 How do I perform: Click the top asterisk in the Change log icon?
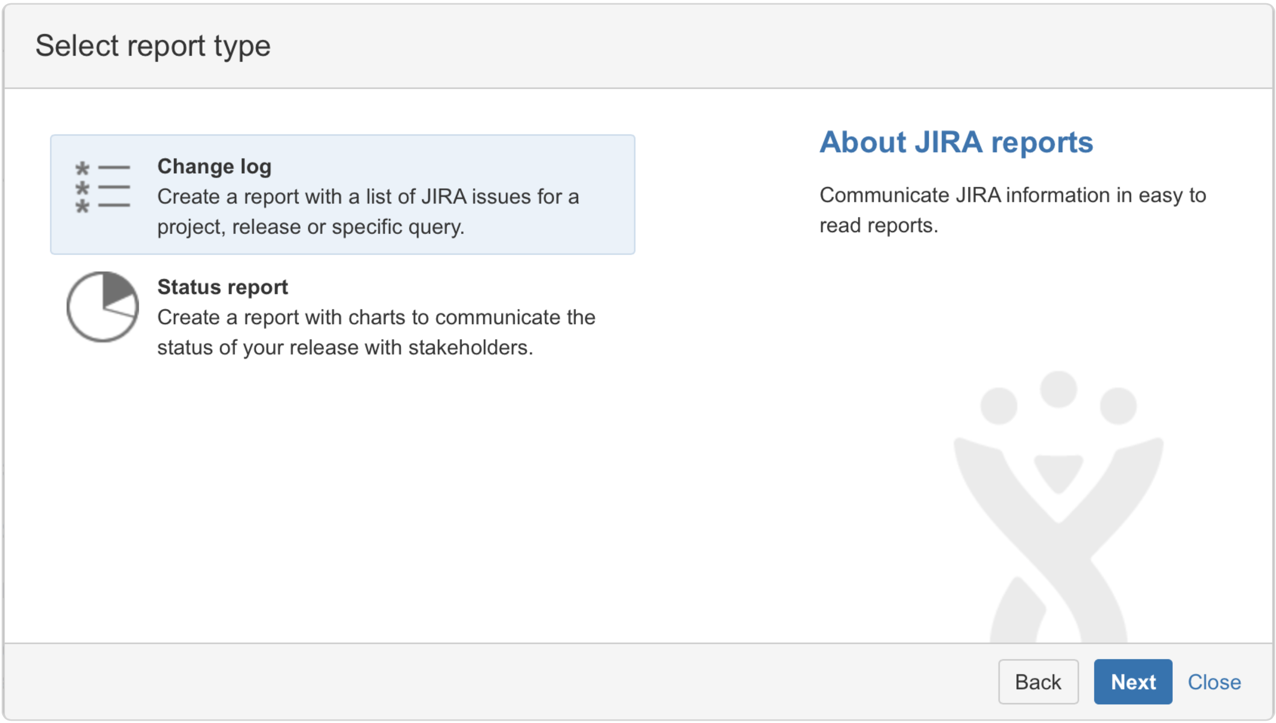click(83, 167)
